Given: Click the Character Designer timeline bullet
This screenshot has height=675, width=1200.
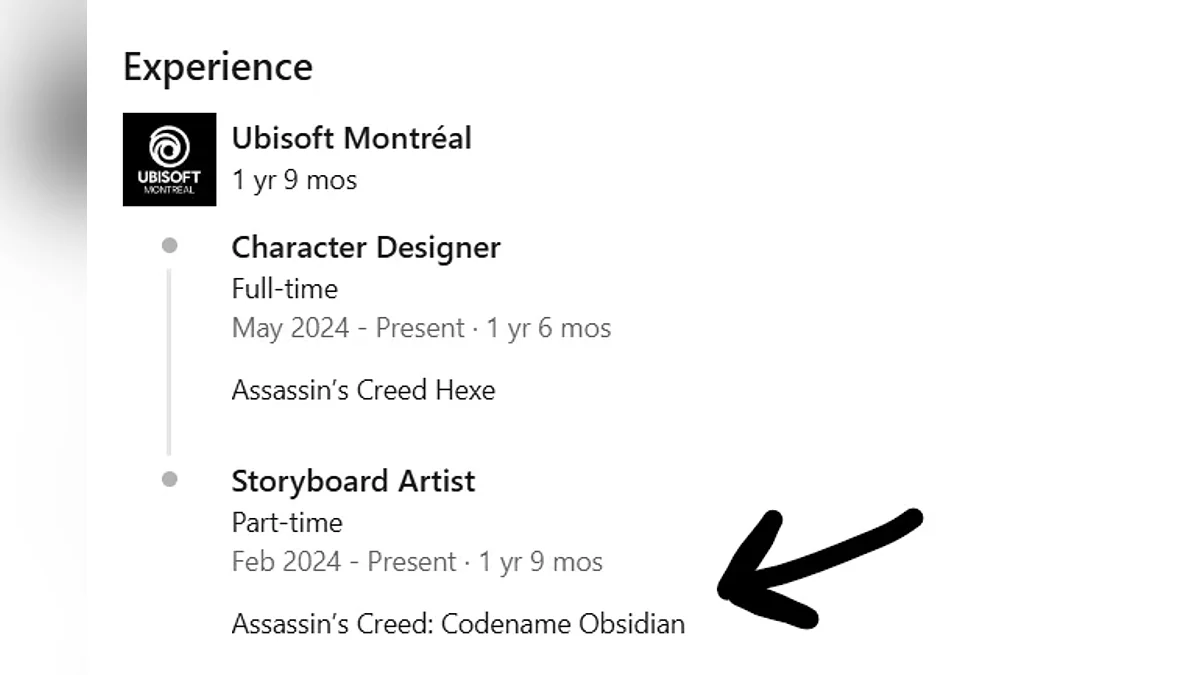Looking at the screenshot, I should coord(170,246).
